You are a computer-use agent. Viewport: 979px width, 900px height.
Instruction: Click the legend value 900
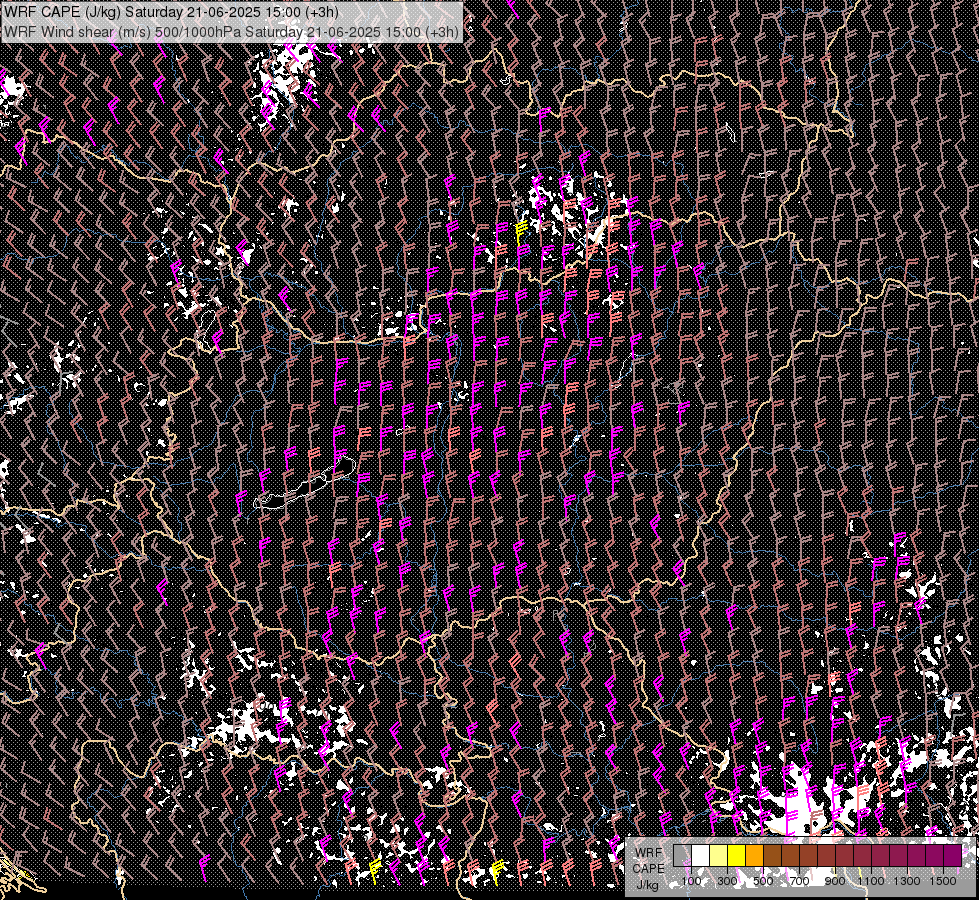click(835, 881)
